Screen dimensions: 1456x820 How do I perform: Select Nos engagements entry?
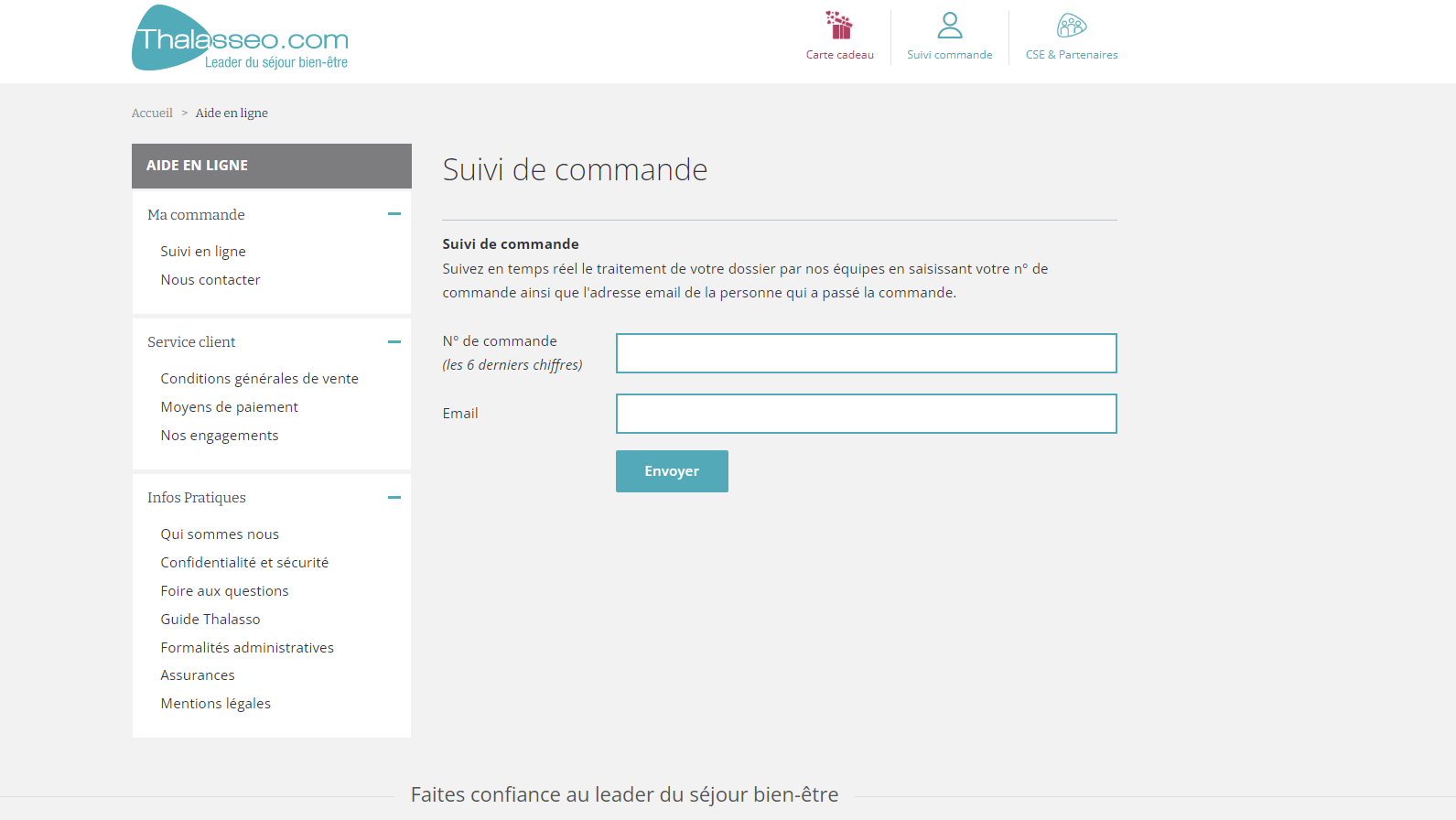[x=220, y=436]
